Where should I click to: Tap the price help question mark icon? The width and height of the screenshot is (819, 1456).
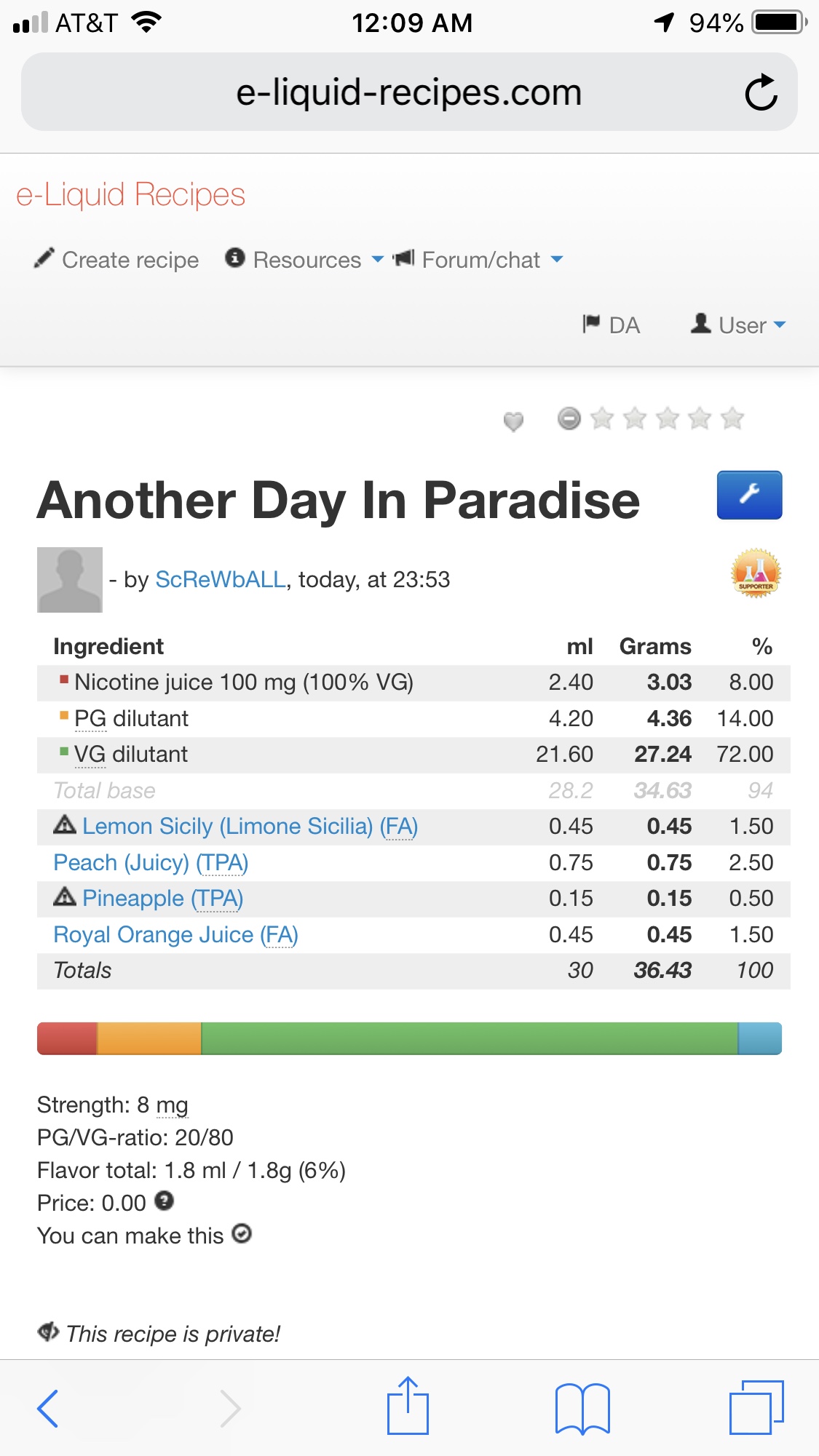pos(165,1201)
